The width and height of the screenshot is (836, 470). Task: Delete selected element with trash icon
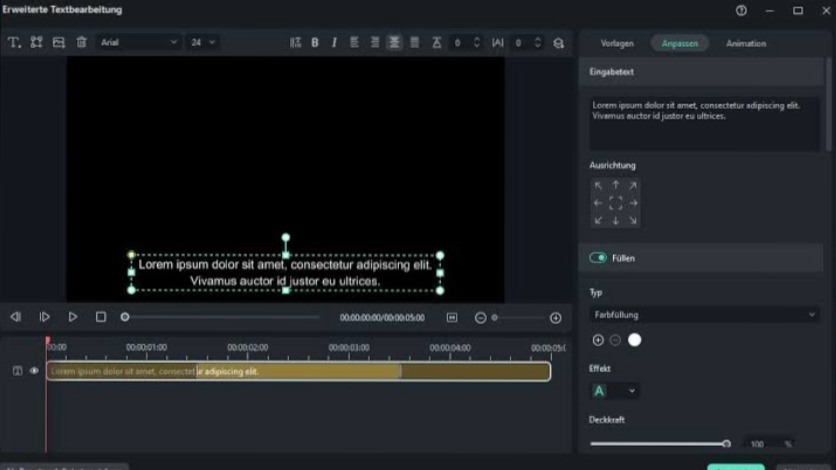[81, 43]
